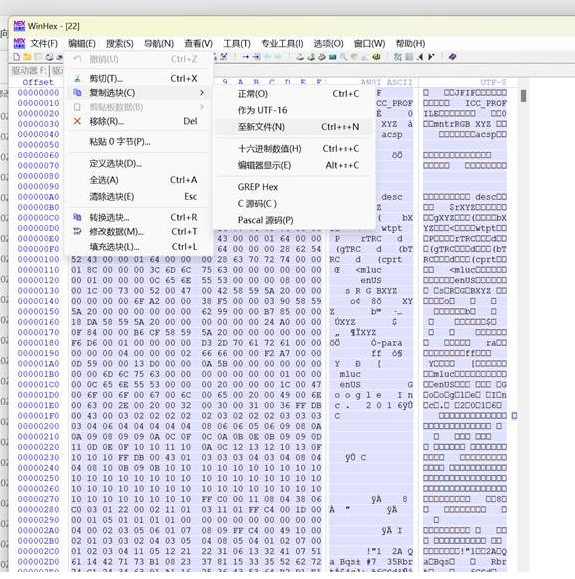Expand the 复制选块(C) submenu arrow
Image resolution: width=575 pixels, height=579 pixels.
[202, 92]
